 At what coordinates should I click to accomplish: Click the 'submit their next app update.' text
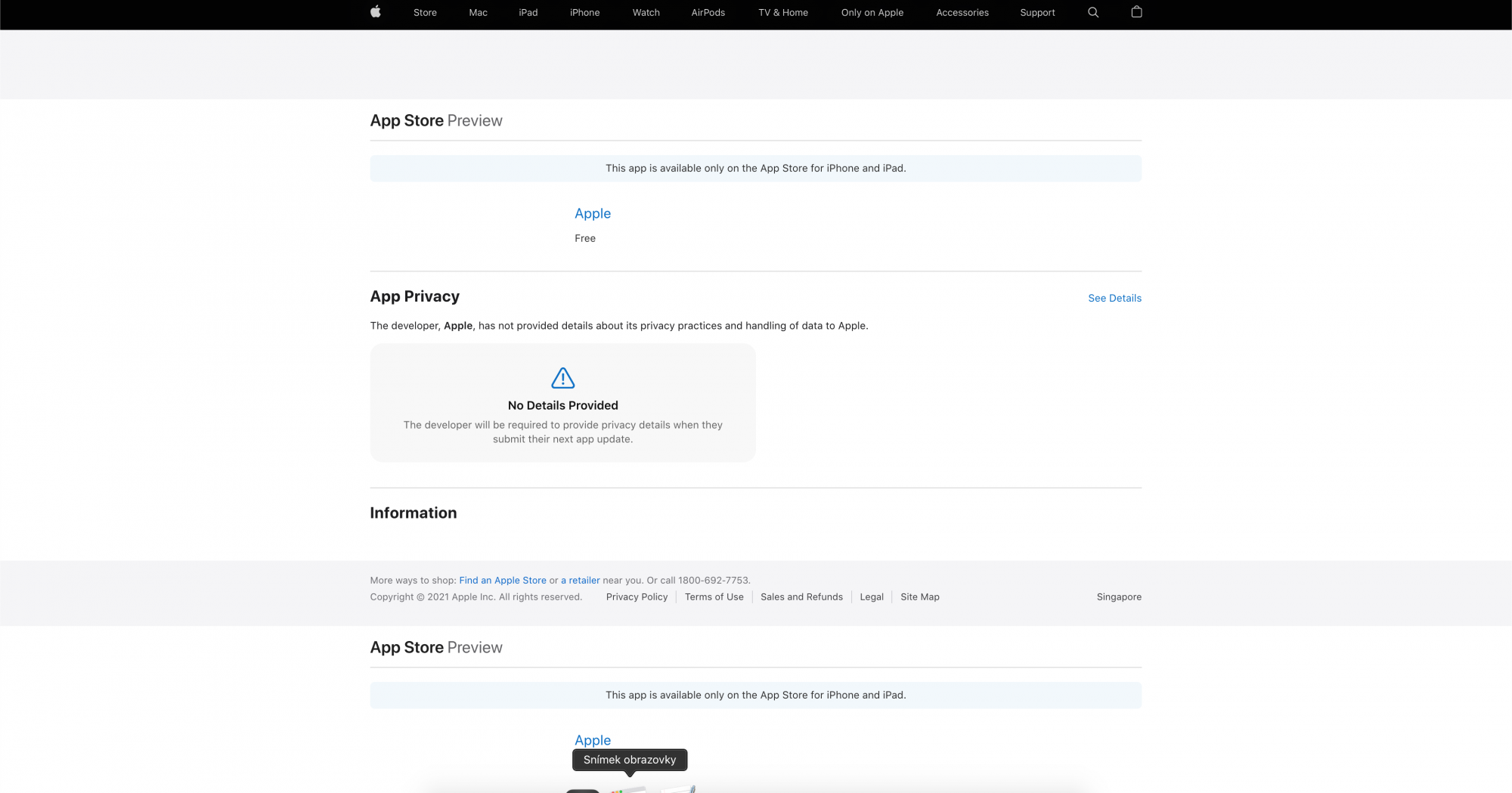(x=563, y=439)
